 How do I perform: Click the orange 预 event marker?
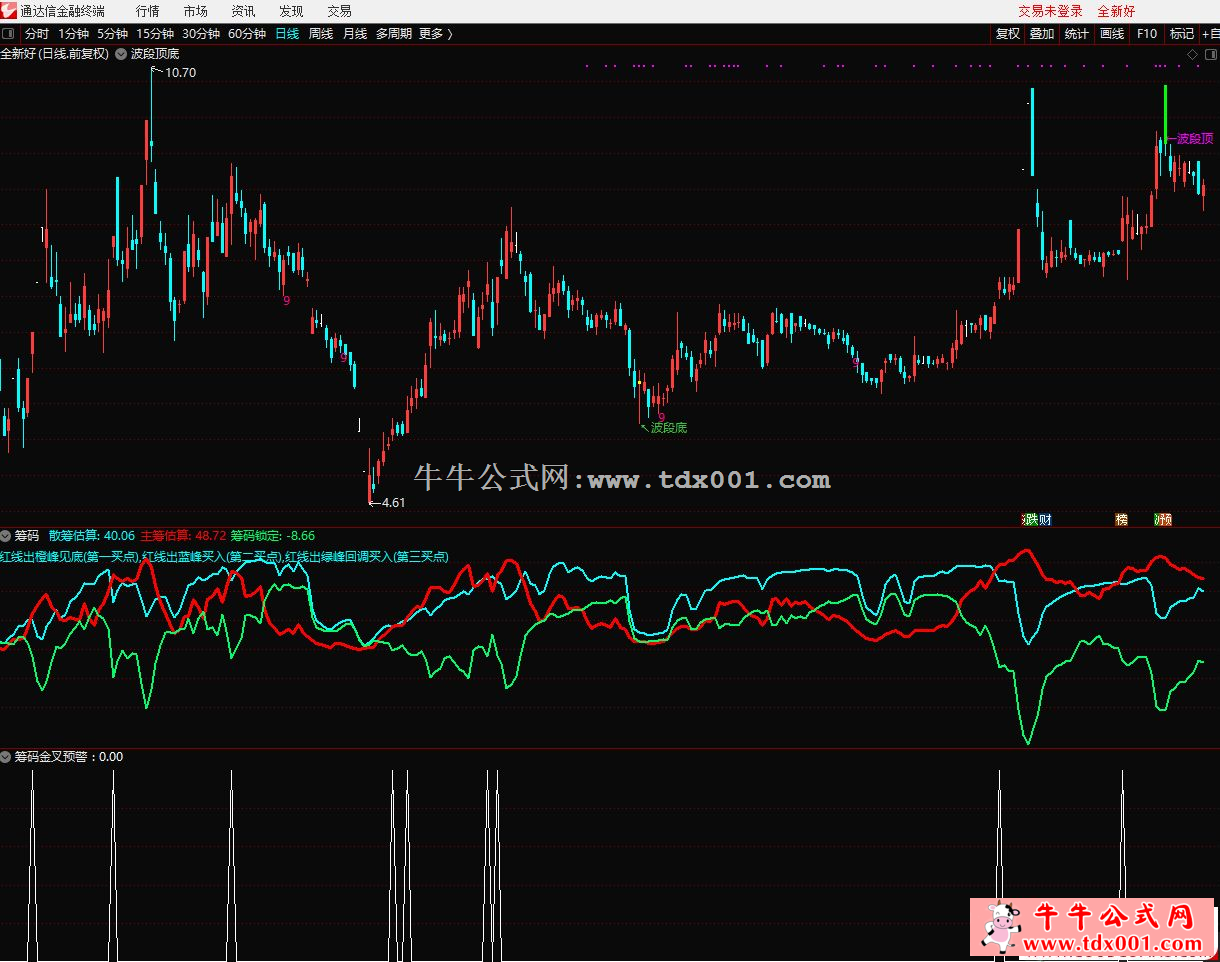click(1166, 520)
